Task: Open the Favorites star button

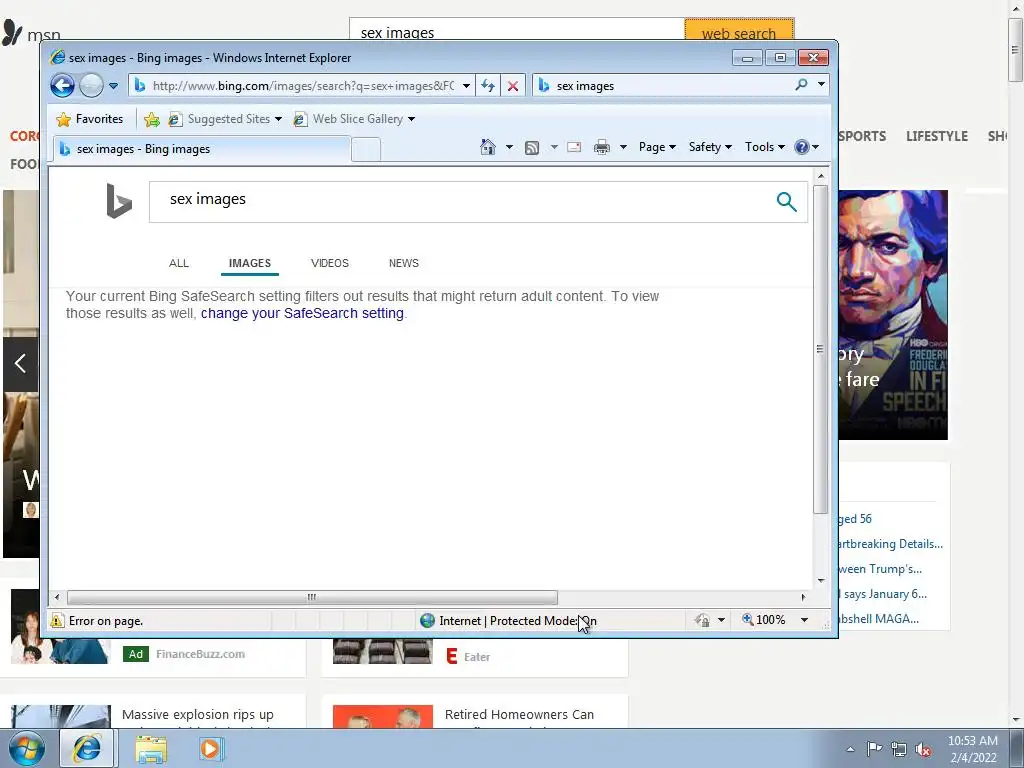Action: (x=89, y=119)
